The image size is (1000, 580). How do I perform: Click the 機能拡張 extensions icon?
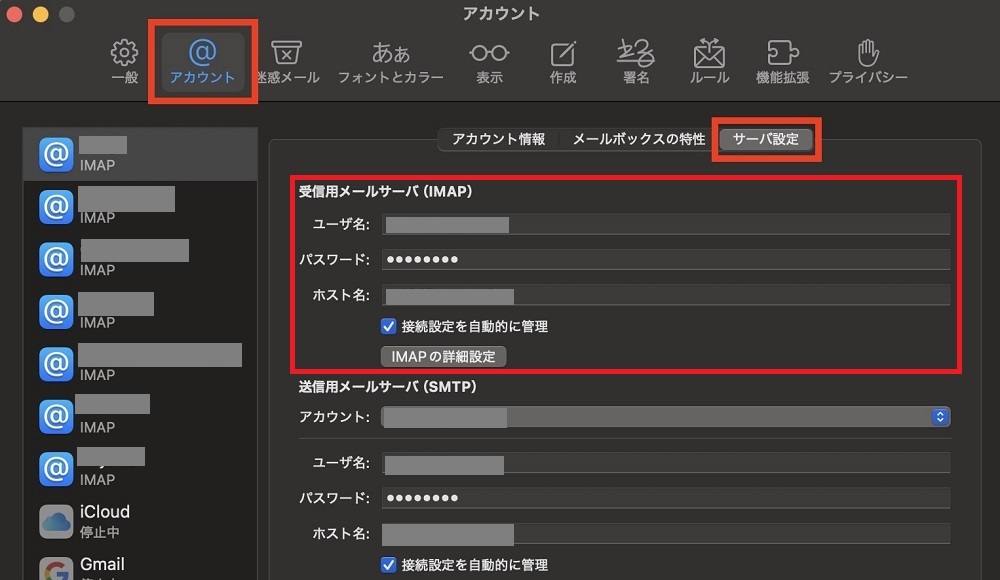tap(782, 60)
